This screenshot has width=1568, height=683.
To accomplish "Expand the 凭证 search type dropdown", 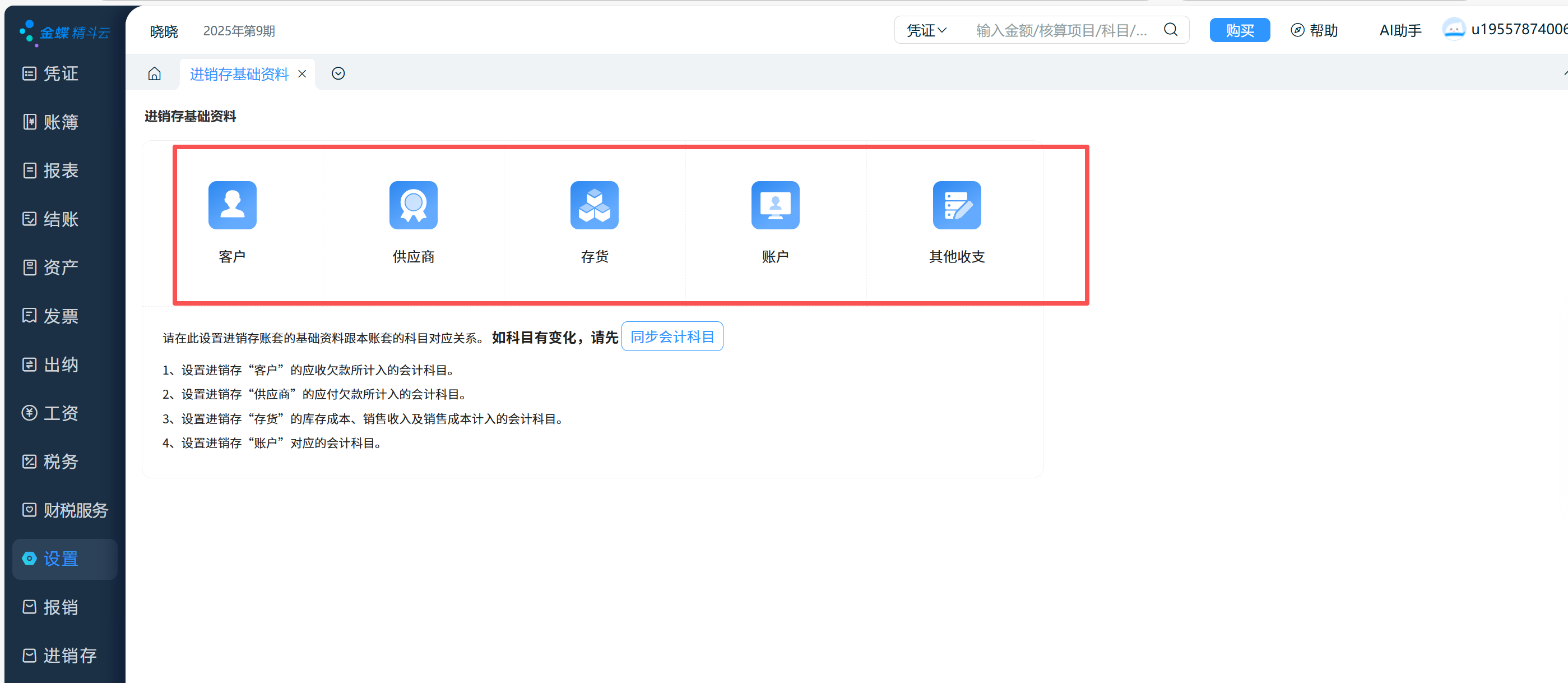I will point(926,30).
